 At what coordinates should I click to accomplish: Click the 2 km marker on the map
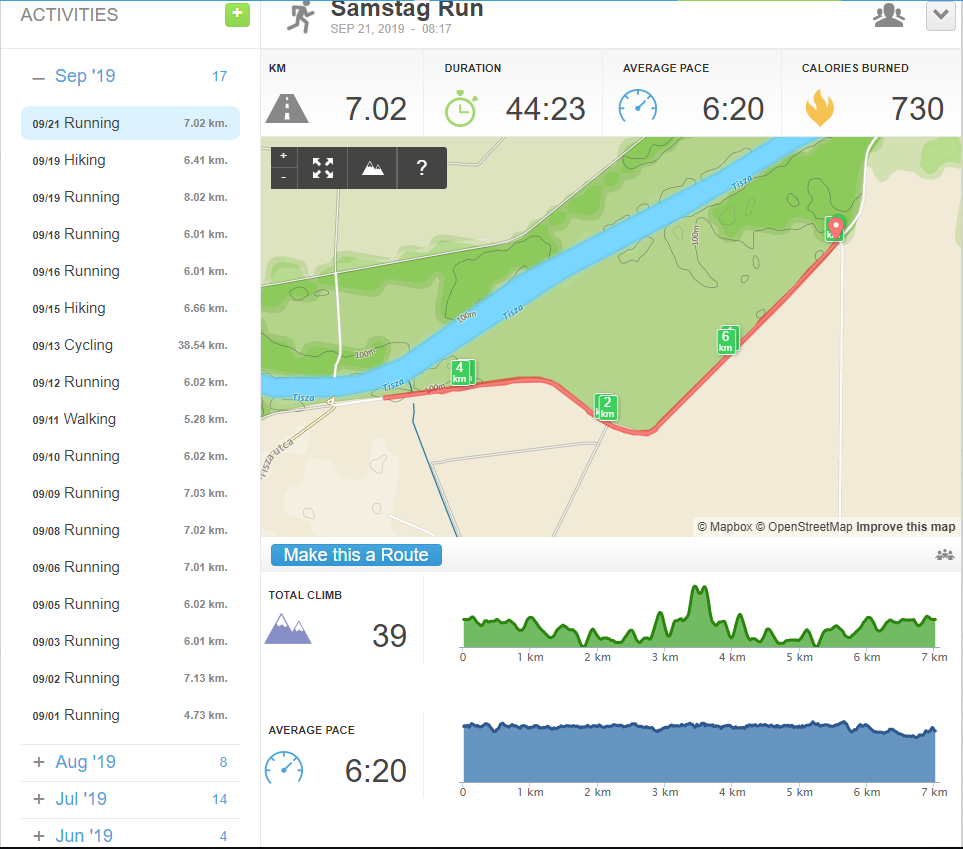(x=607, y=407)
